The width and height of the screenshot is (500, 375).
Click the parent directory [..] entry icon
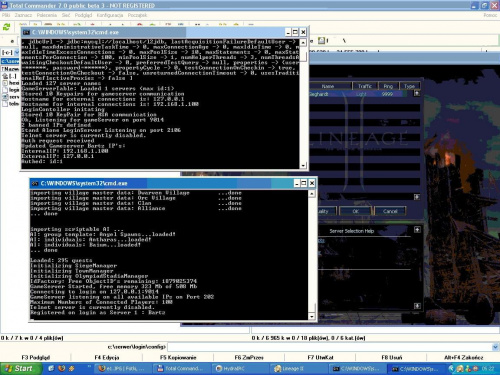[x=5, y=76]
